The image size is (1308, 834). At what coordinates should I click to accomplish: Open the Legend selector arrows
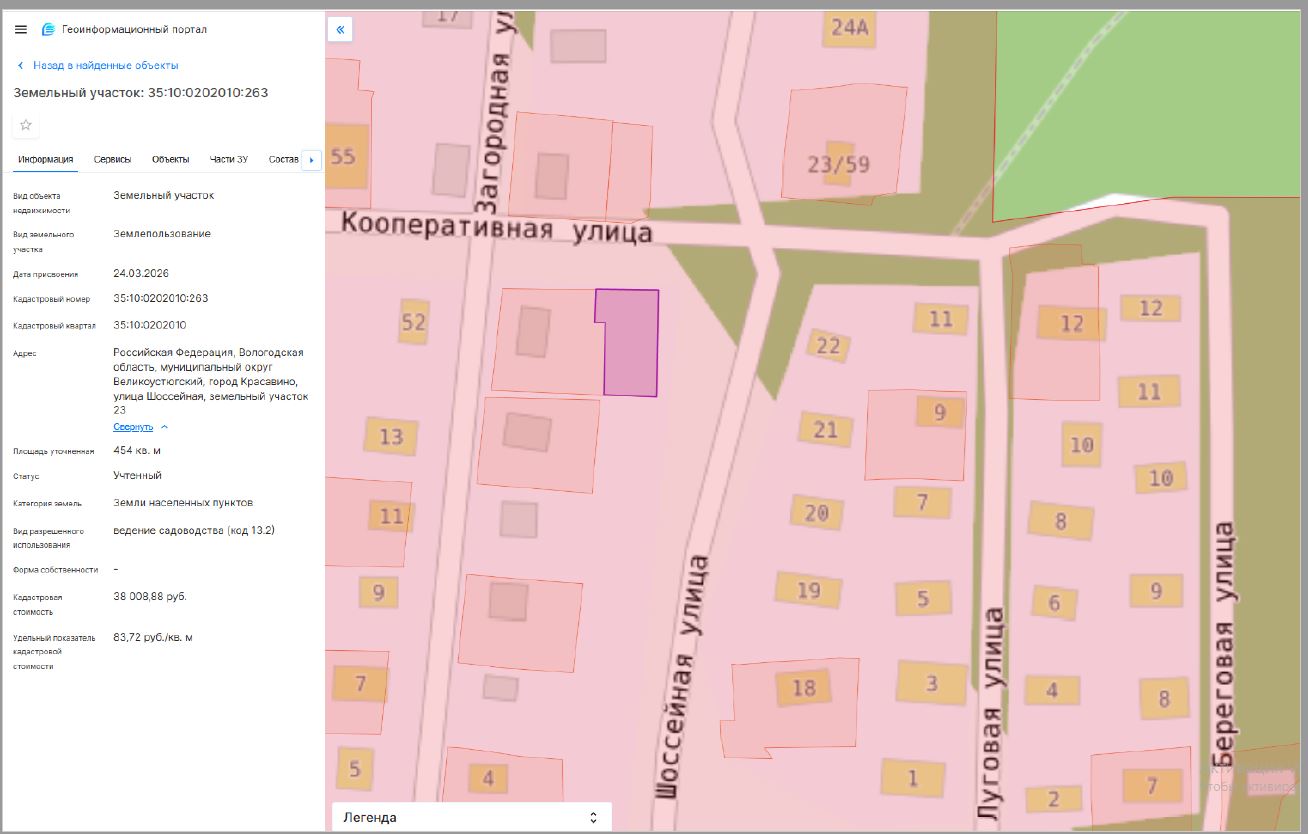pyautogui.click(x=593, y=817)
